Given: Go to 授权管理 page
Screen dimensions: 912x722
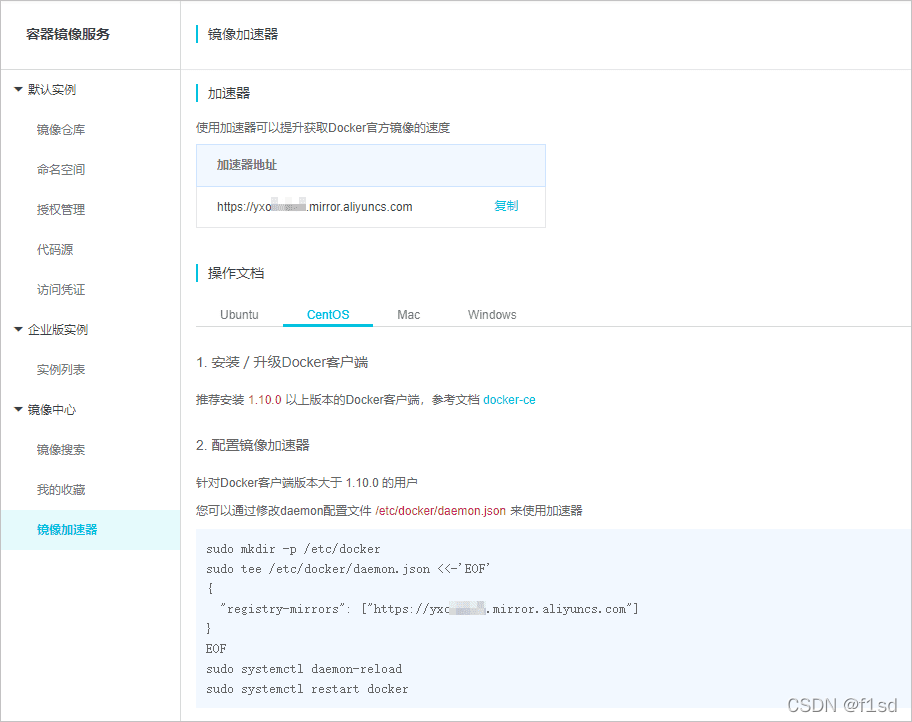Looking at the screenshot, I should point(61,210).
